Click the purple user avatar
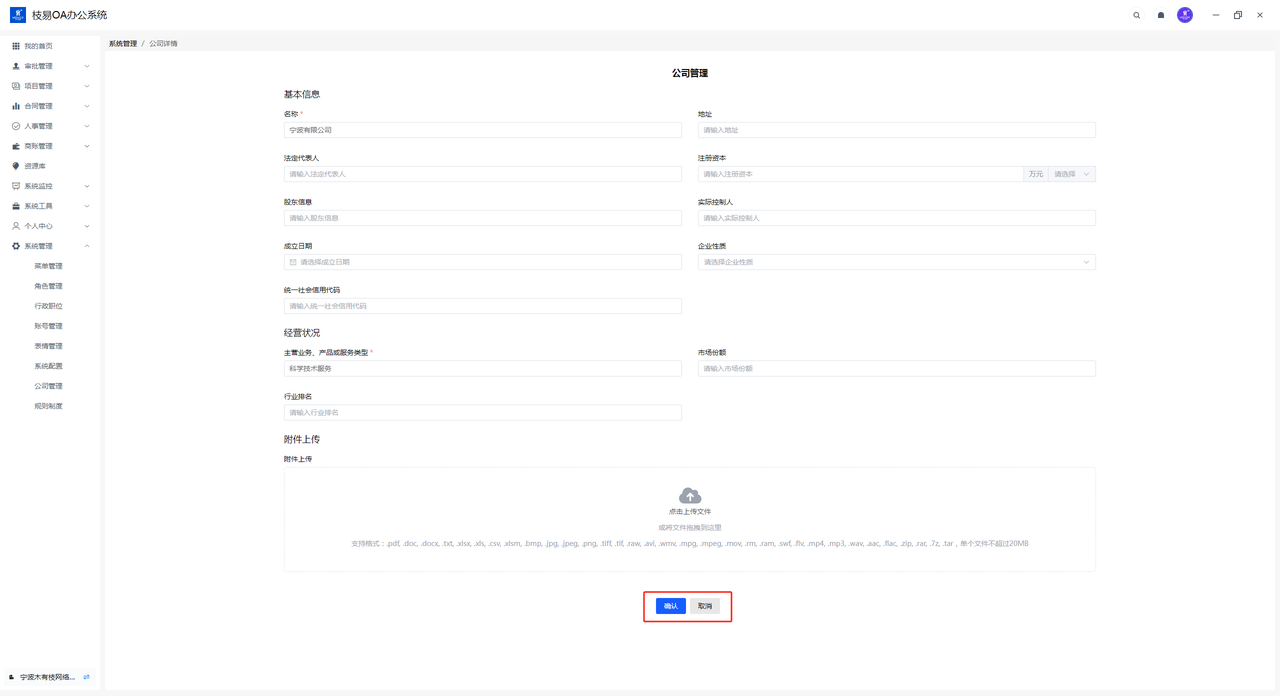1280x696 pixels. [1184, 15]
